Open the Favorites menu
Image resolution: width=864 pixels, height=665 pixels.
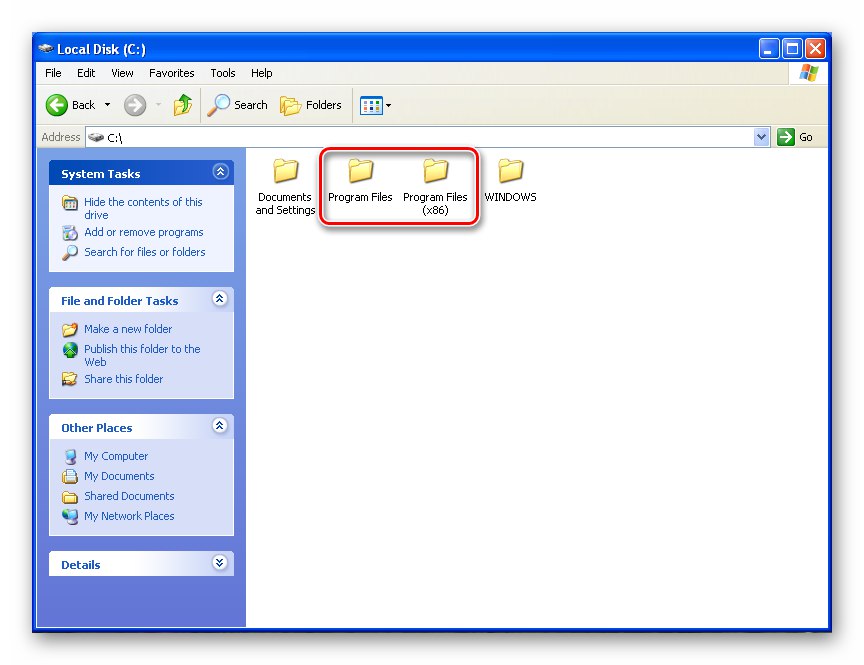pos(171,73)
